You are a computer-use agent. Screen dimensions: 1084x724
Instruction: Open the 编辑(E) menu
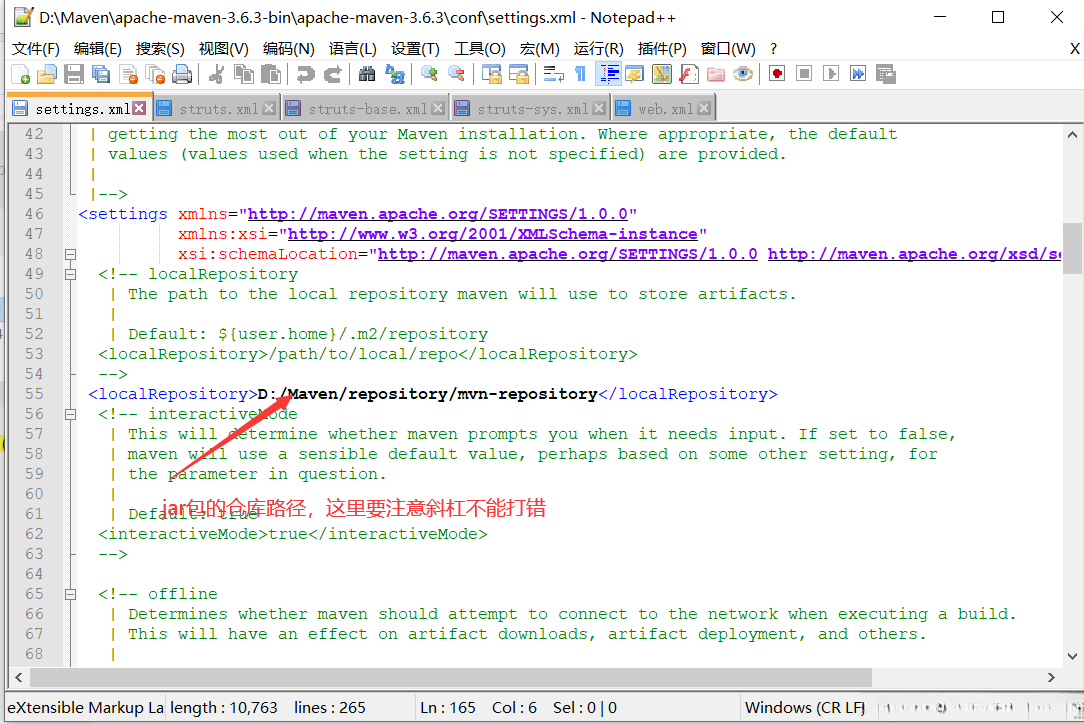97,48
